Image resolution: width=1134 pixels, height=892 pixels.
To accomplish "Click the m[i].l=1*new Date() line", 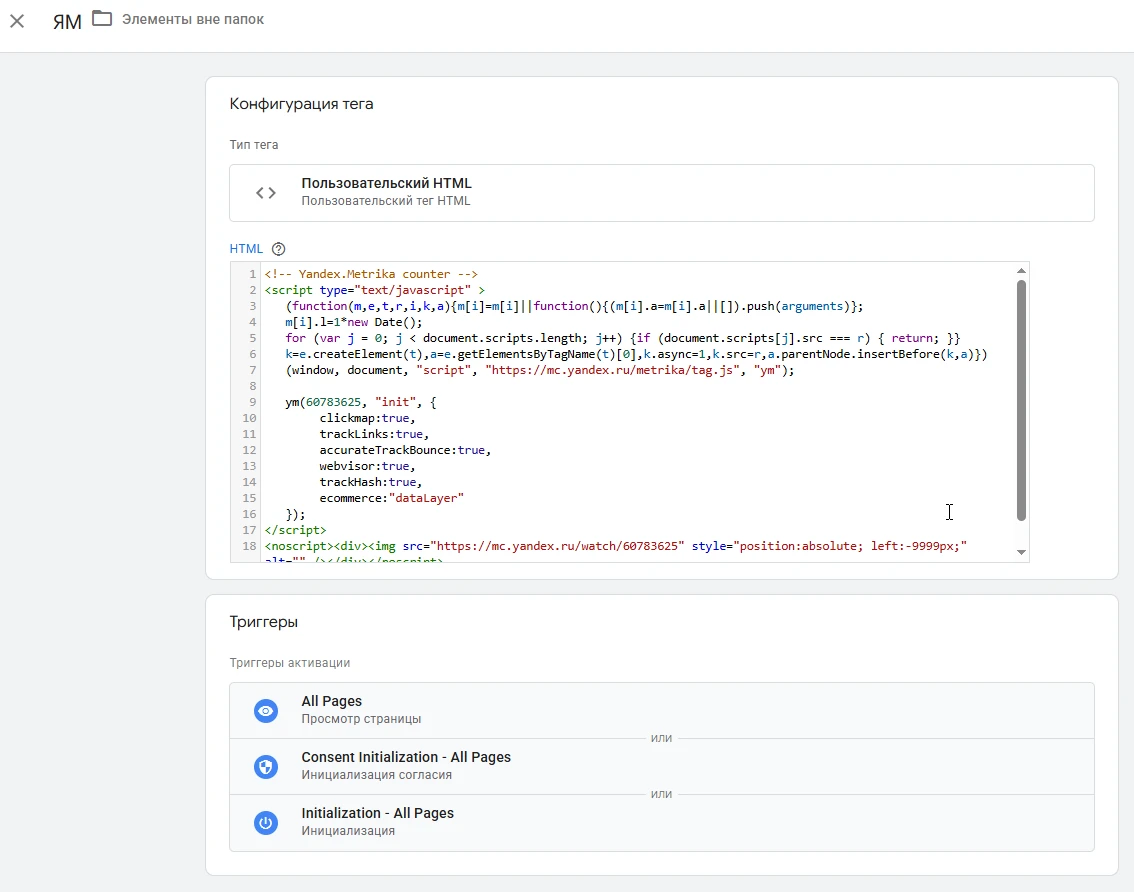I will pos(353,322).
